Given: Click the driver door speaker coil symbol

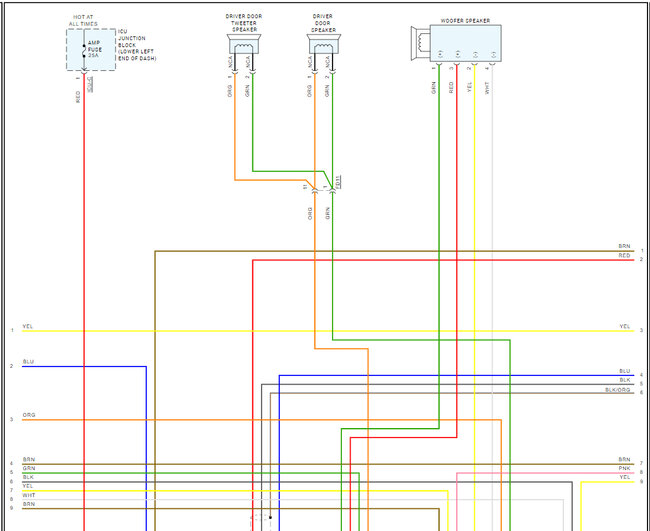Looking at the screenshot, I should (323, 44).
